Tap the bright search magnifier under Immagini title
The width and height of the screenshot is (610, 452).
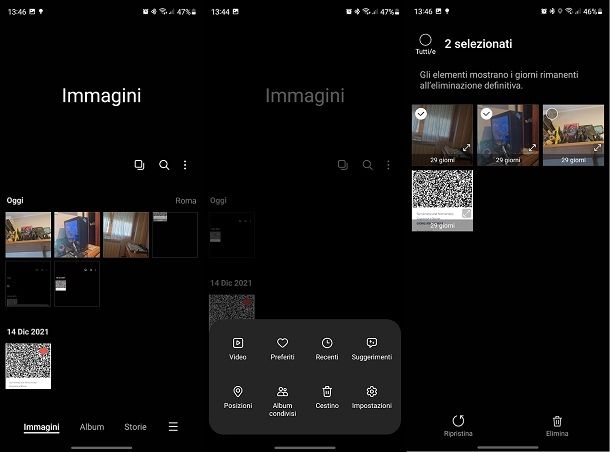pos(164,165)
